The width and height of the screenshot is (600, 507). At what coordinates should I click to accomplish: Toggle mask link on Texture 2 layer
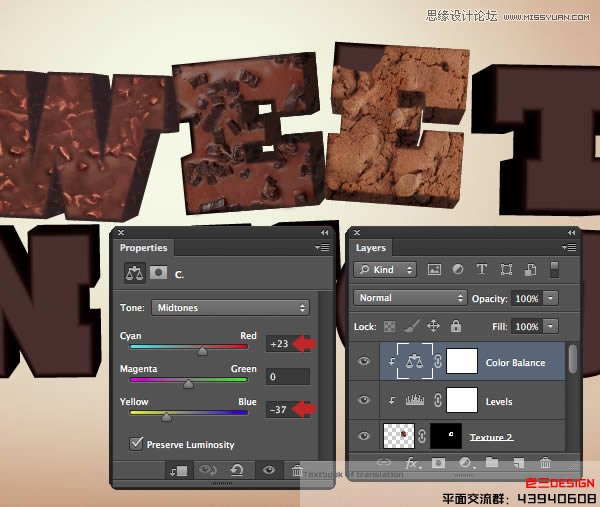coord(422,436)
